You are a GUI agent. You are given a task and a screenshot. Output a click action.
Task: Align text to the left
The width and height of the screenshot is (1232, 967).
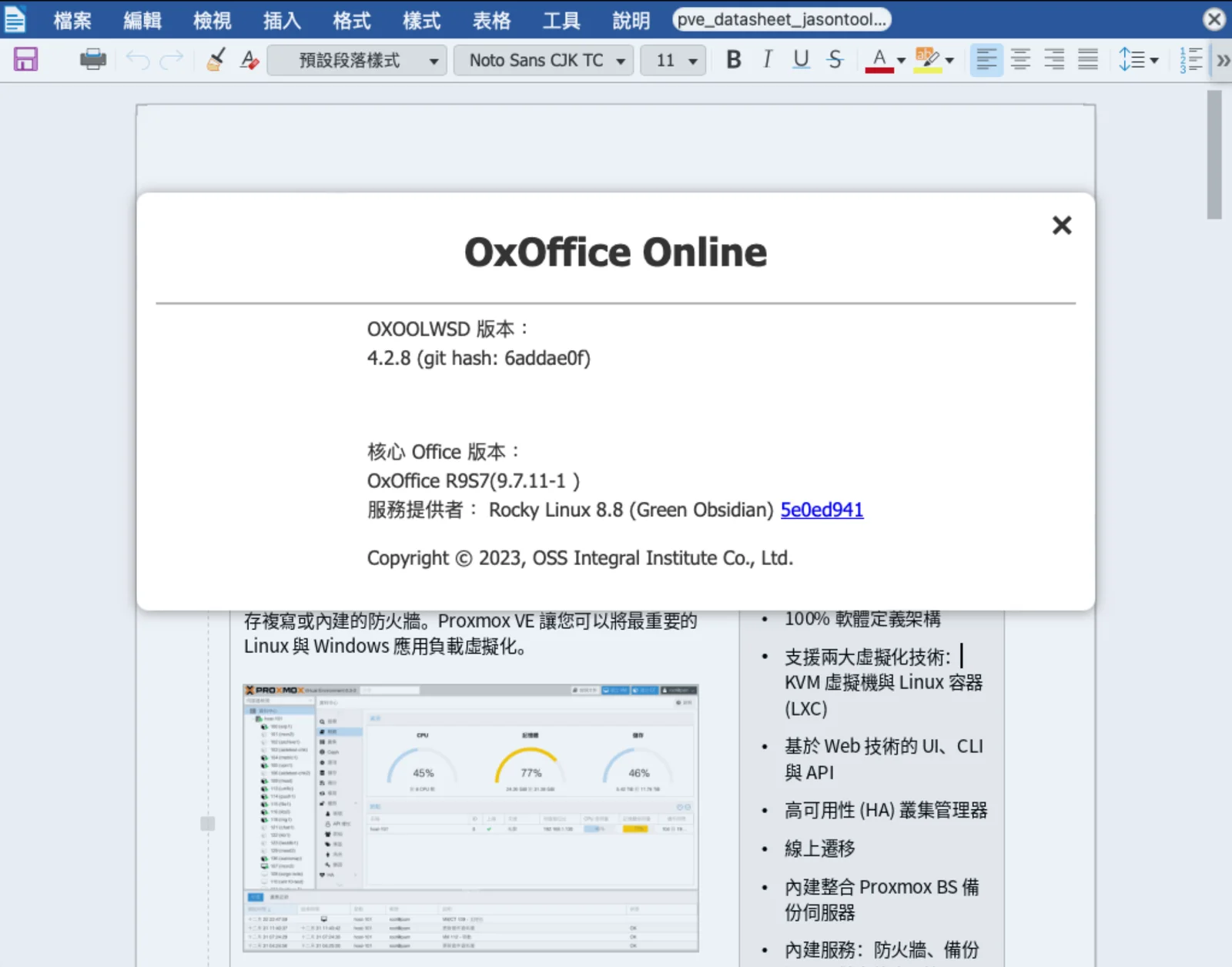coord(986,59)
